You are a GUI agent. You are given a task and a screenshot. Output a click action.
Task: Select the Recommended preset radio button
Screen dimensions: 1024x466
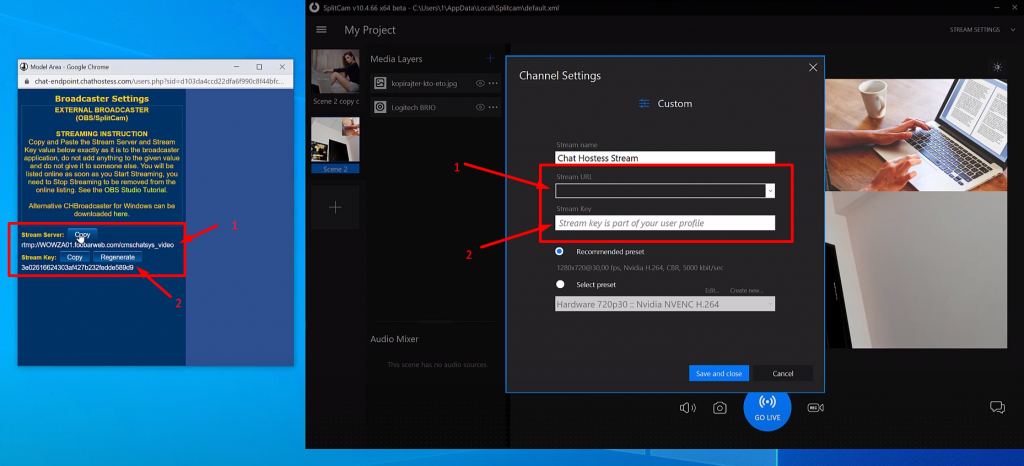coord(560,251)
